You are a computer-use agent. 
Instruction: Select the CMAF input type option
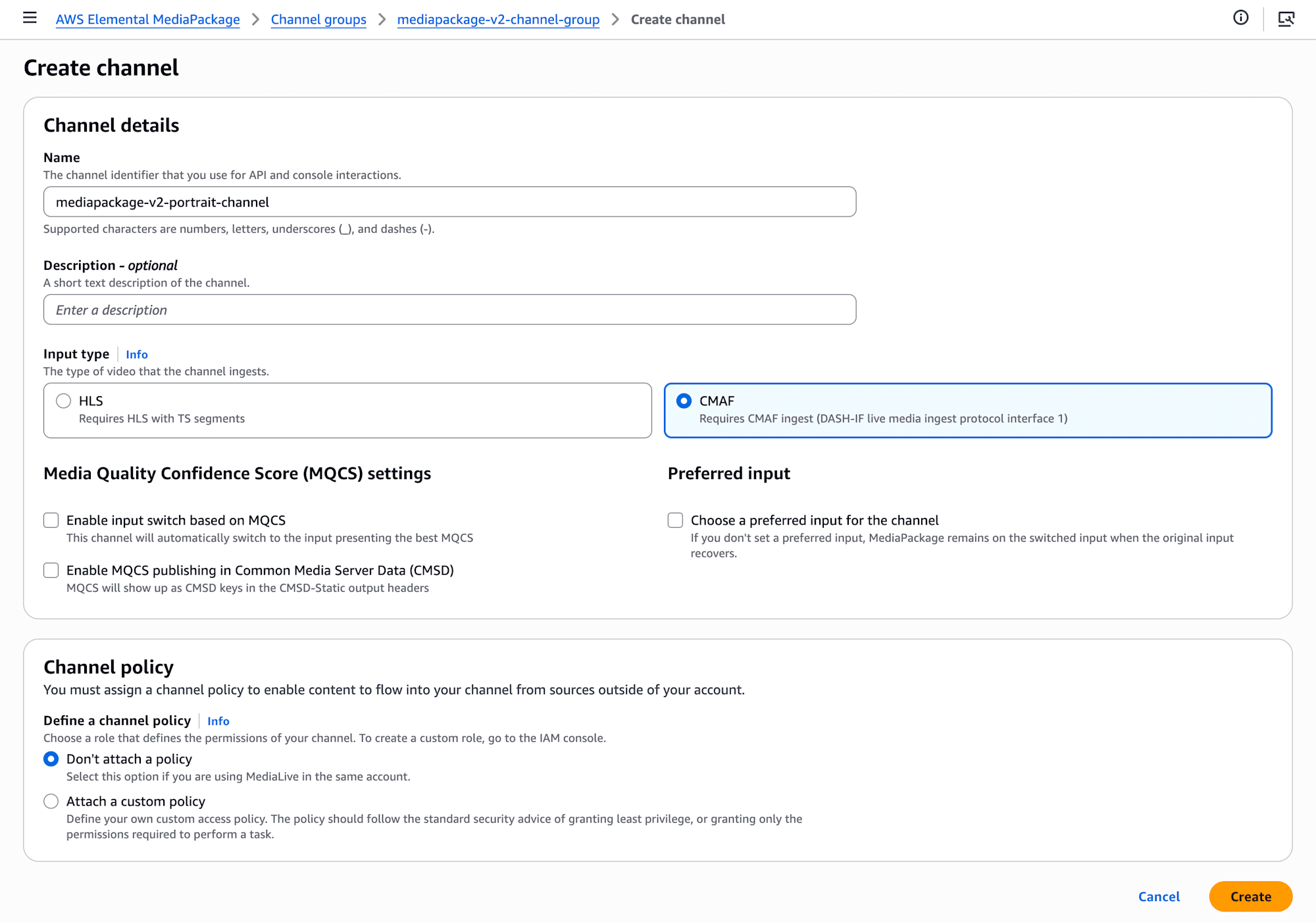point(684,401)
